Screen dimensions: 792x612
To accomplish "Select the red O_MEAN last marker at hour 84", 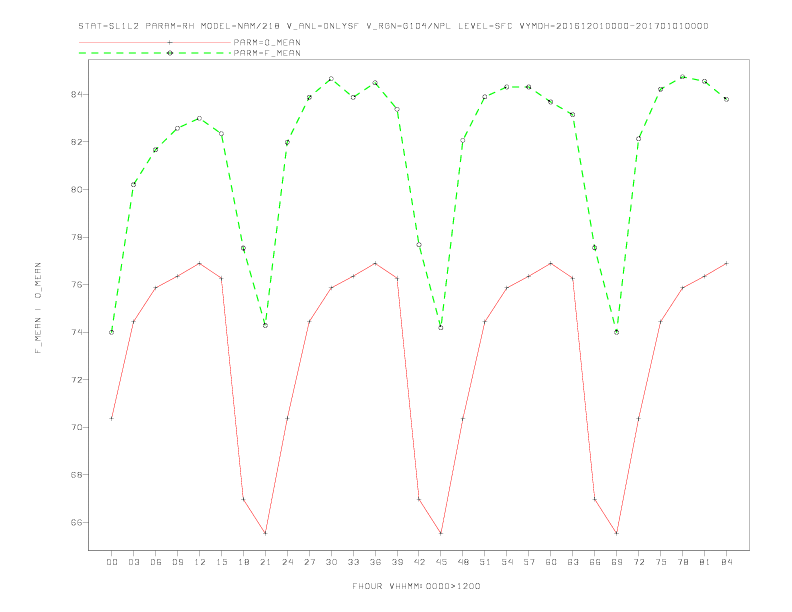I will 726,263.
